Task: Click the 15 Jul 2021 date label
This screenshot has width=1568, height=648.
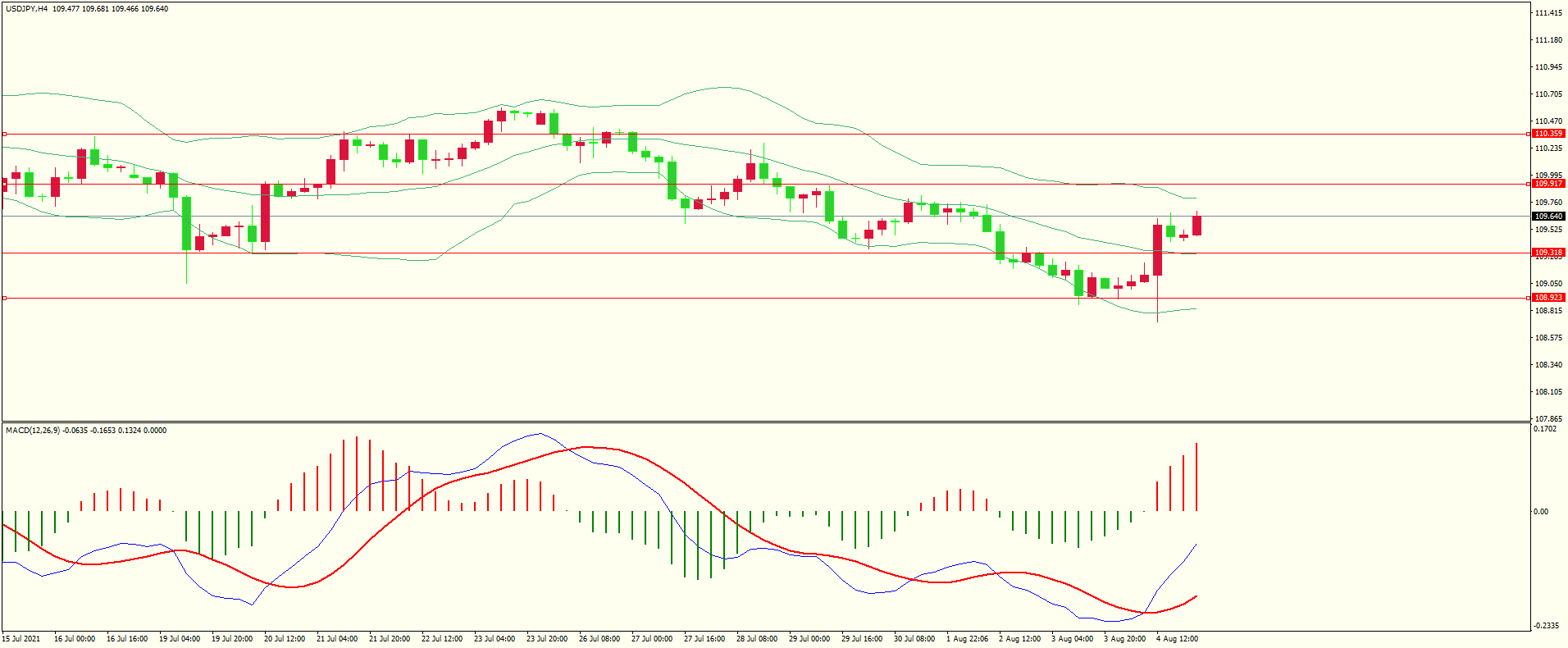Action: tap(21, 639)
